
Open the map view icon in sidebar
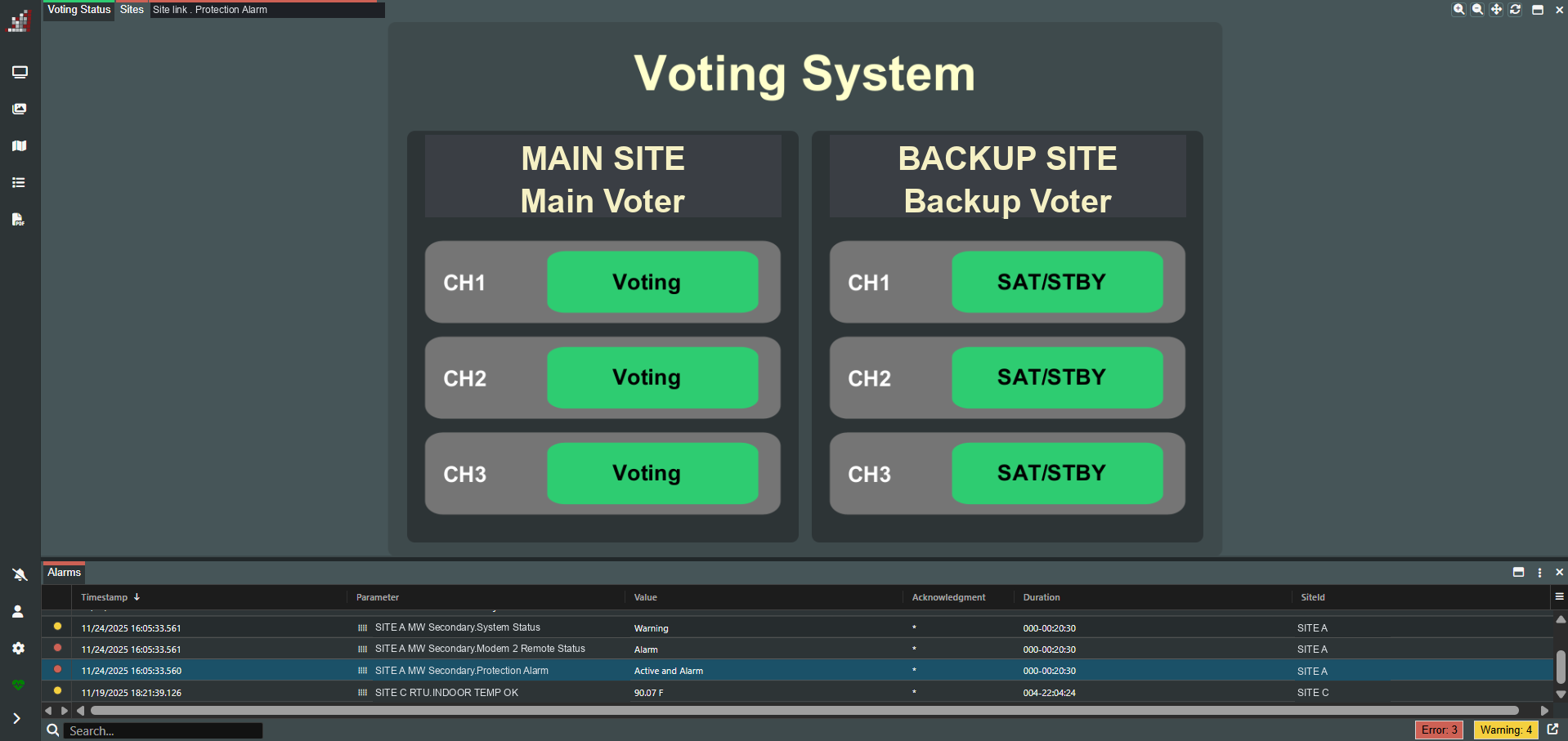point(20,145)
